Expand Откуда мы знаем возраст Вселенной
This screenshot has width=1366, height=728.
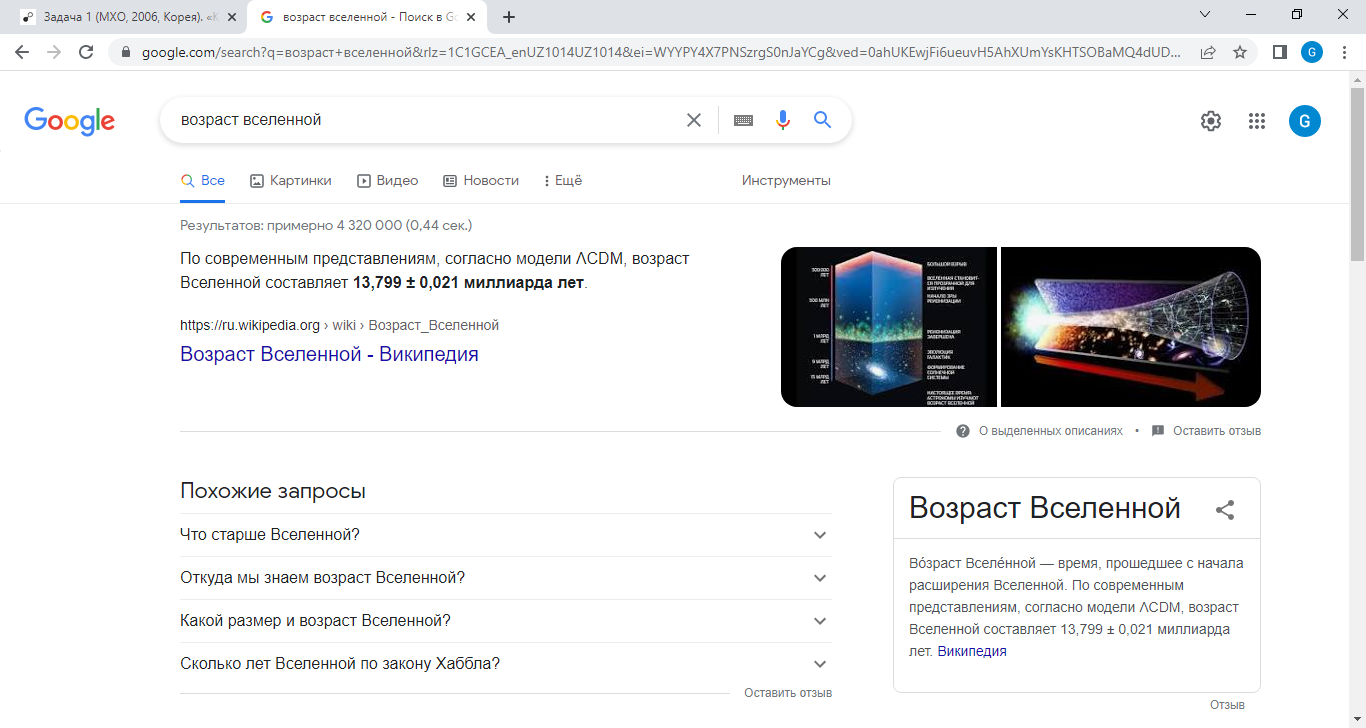[x=506, y=578]
